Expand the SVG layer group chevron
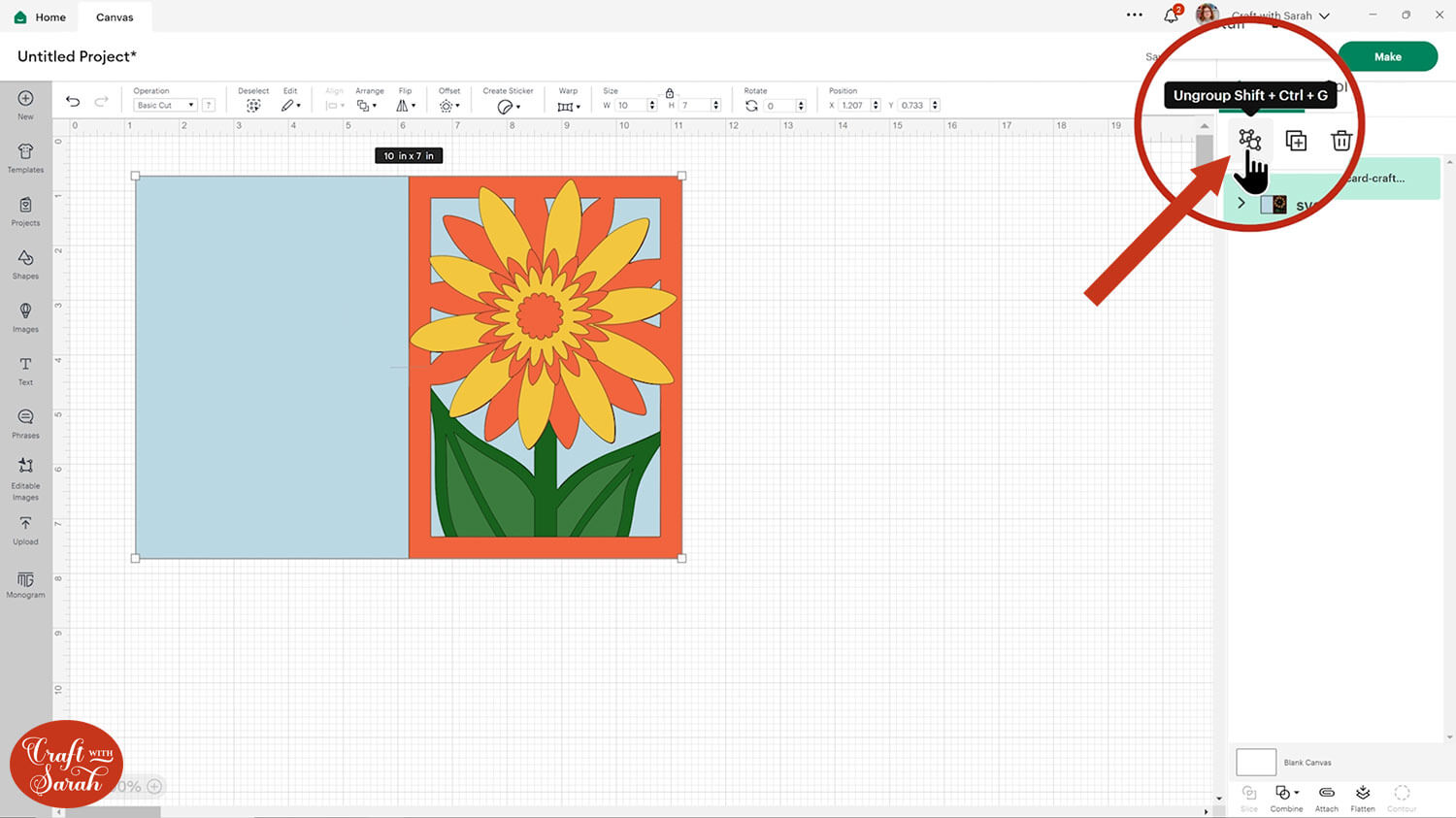This screenshot has height=818, width=1456. tap(1241, 204)
